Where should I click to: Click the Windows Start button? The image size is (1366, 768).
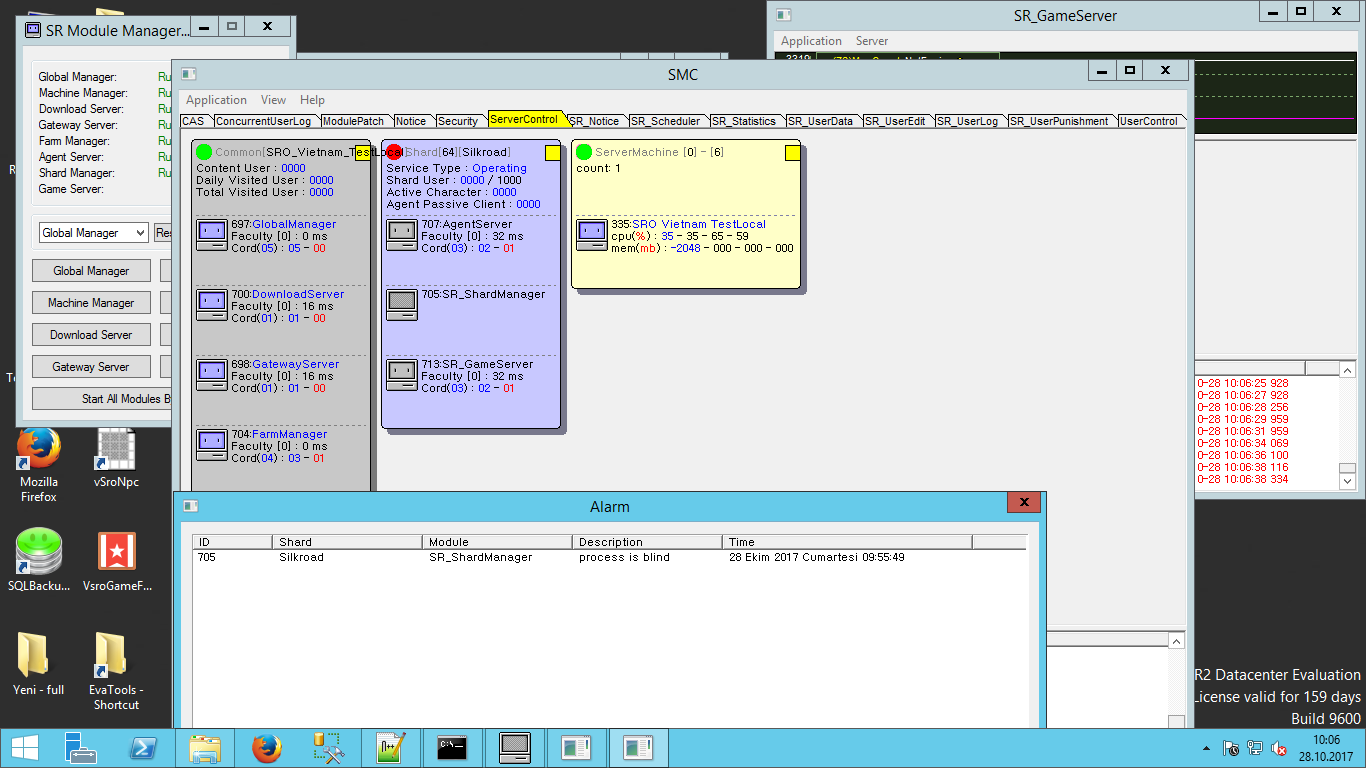[24, 748]
